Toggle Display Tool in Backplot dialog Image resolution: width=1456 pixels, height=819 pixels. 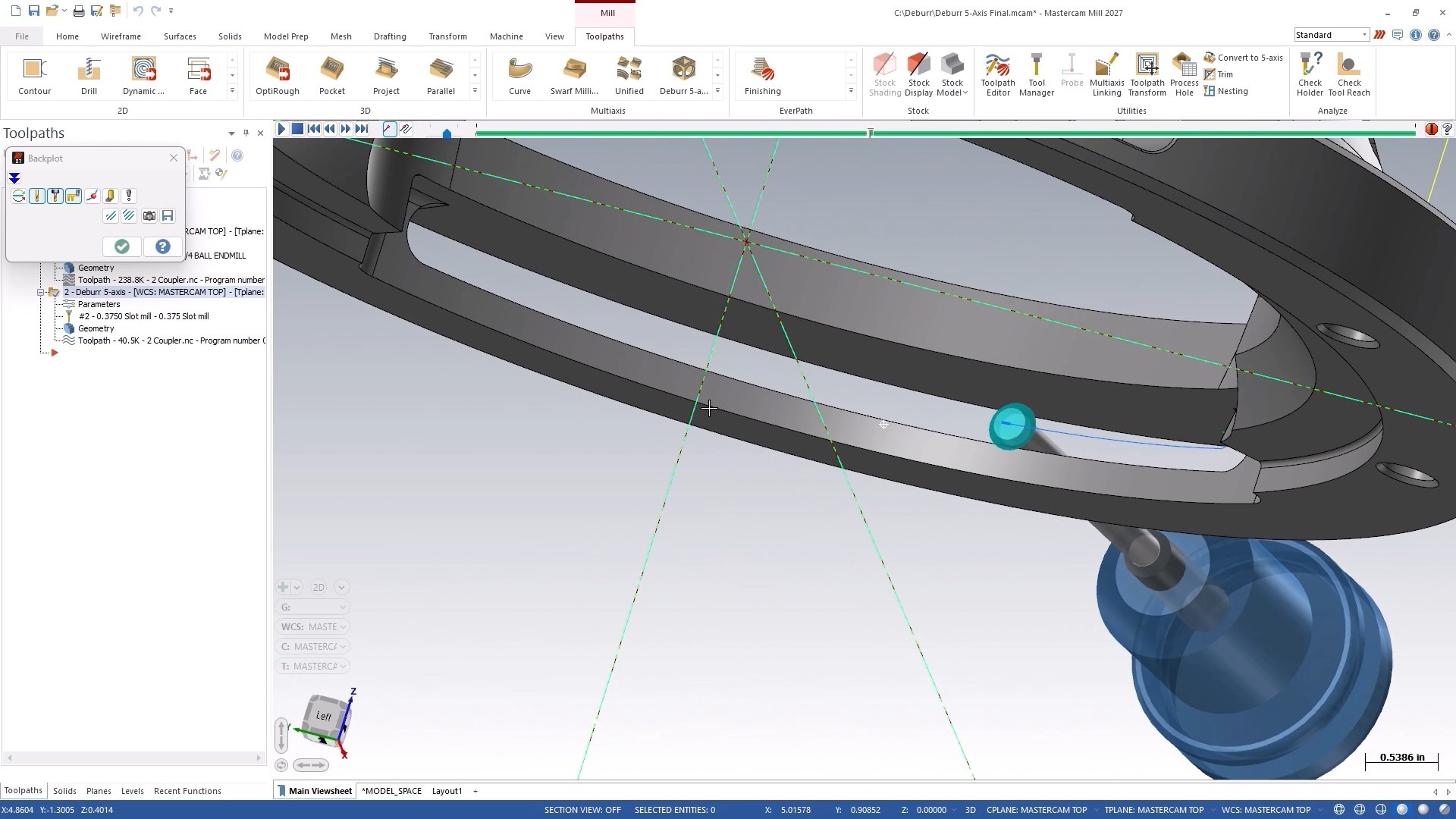[x=36, y=196]
